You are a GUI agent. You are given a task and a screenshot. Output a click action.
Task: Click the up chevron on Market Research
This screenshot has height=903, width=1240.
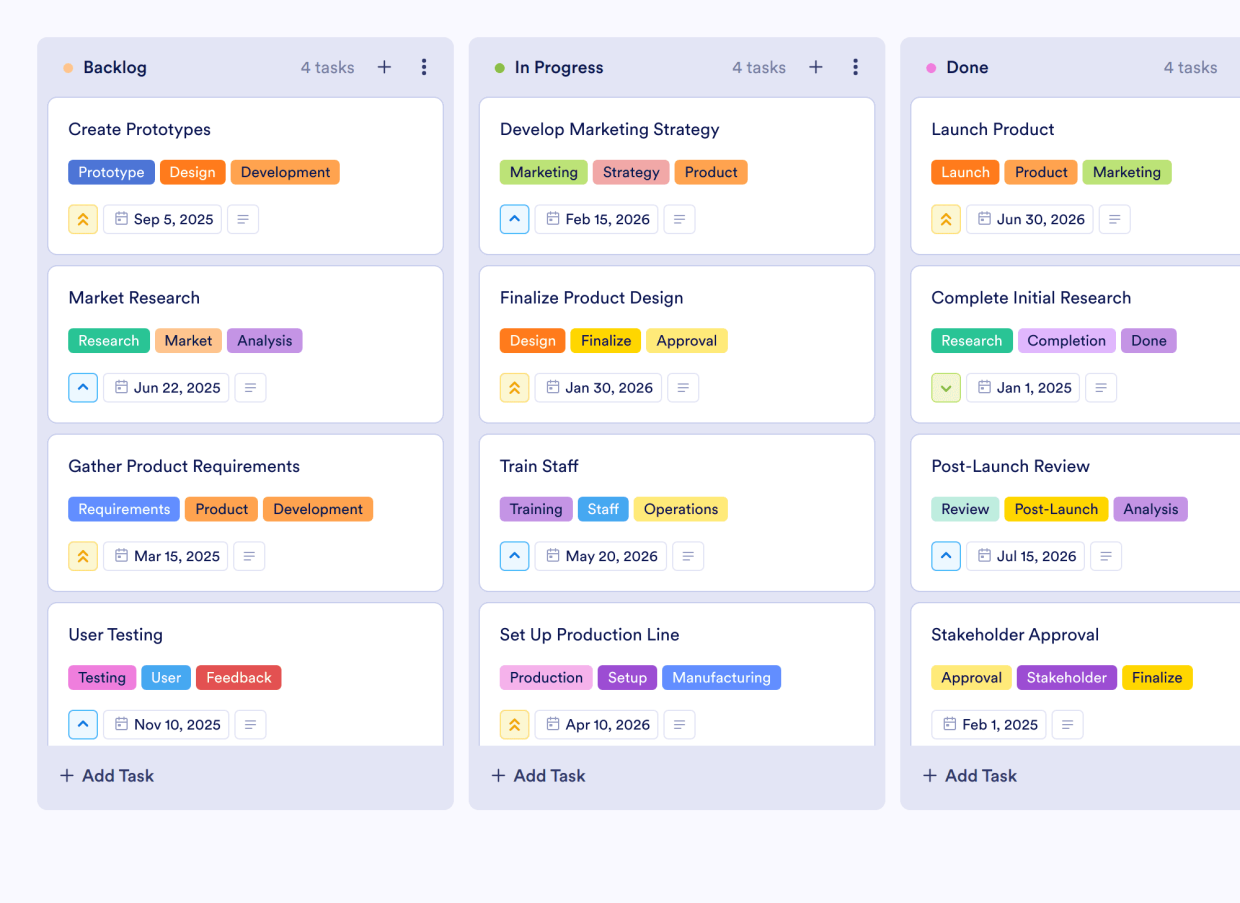(83, 387)
